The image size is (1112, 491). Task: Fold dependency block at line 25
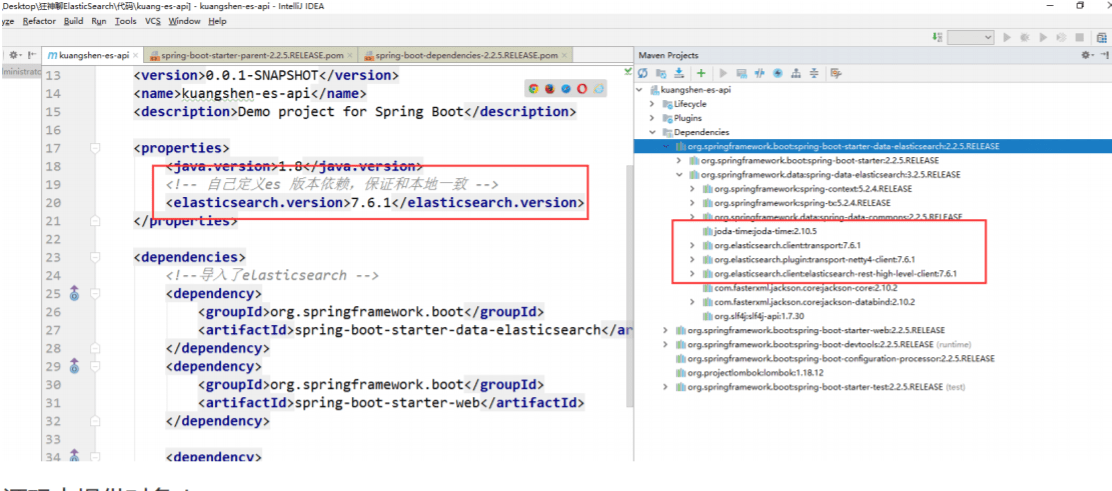(x=96, y=293)
